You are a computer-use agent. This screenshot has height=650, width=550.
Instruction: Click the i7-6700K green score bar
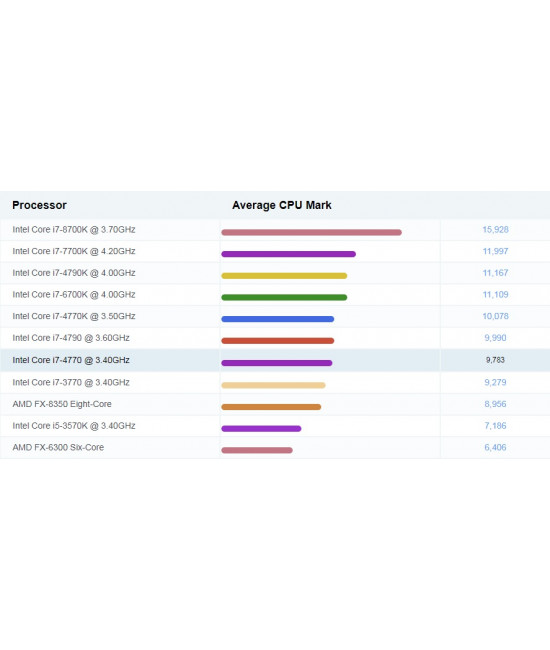tap(284, 297)
